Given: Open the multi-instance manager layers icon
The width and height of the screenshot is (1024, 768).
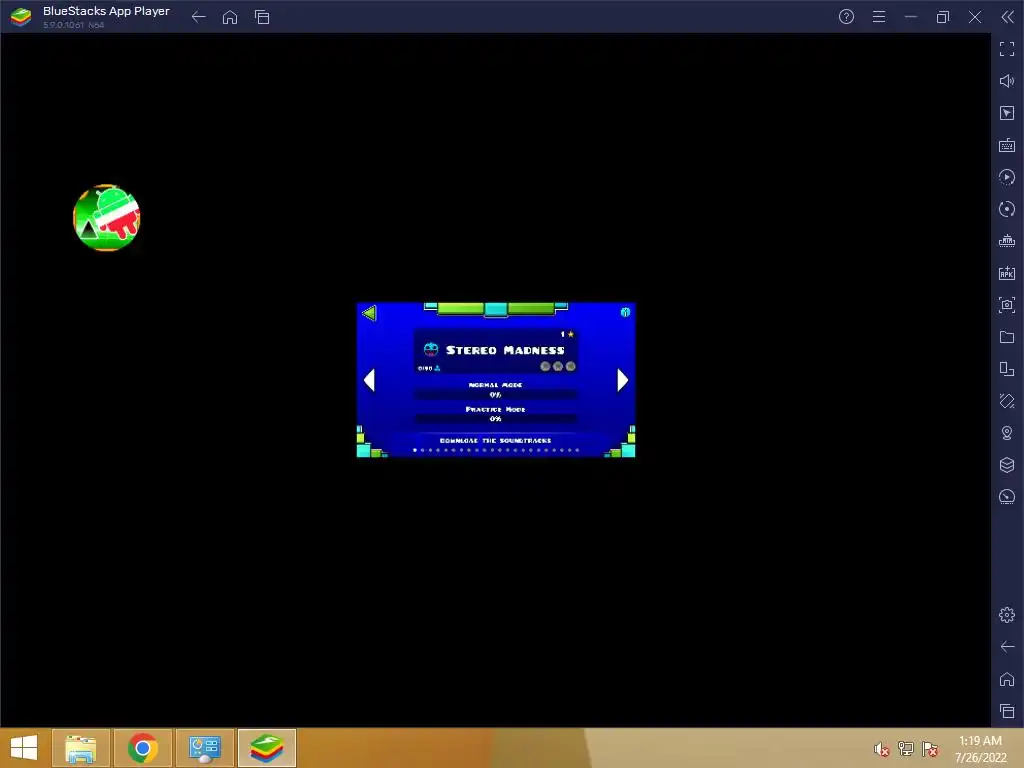Looking at the screenshot, I should click(1006, 465).
